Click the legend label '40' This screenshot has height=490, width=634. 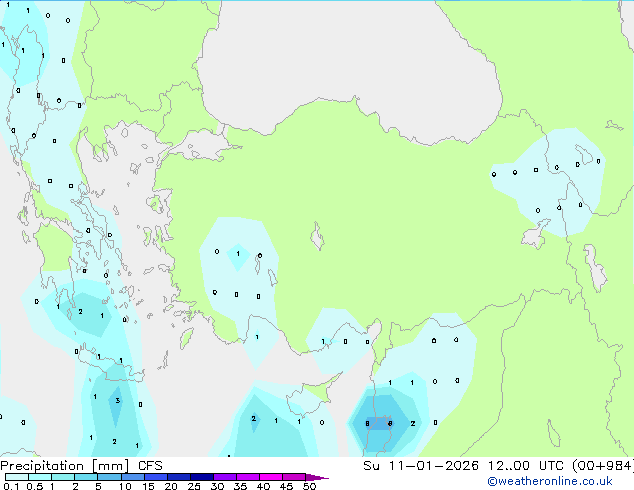263,486
